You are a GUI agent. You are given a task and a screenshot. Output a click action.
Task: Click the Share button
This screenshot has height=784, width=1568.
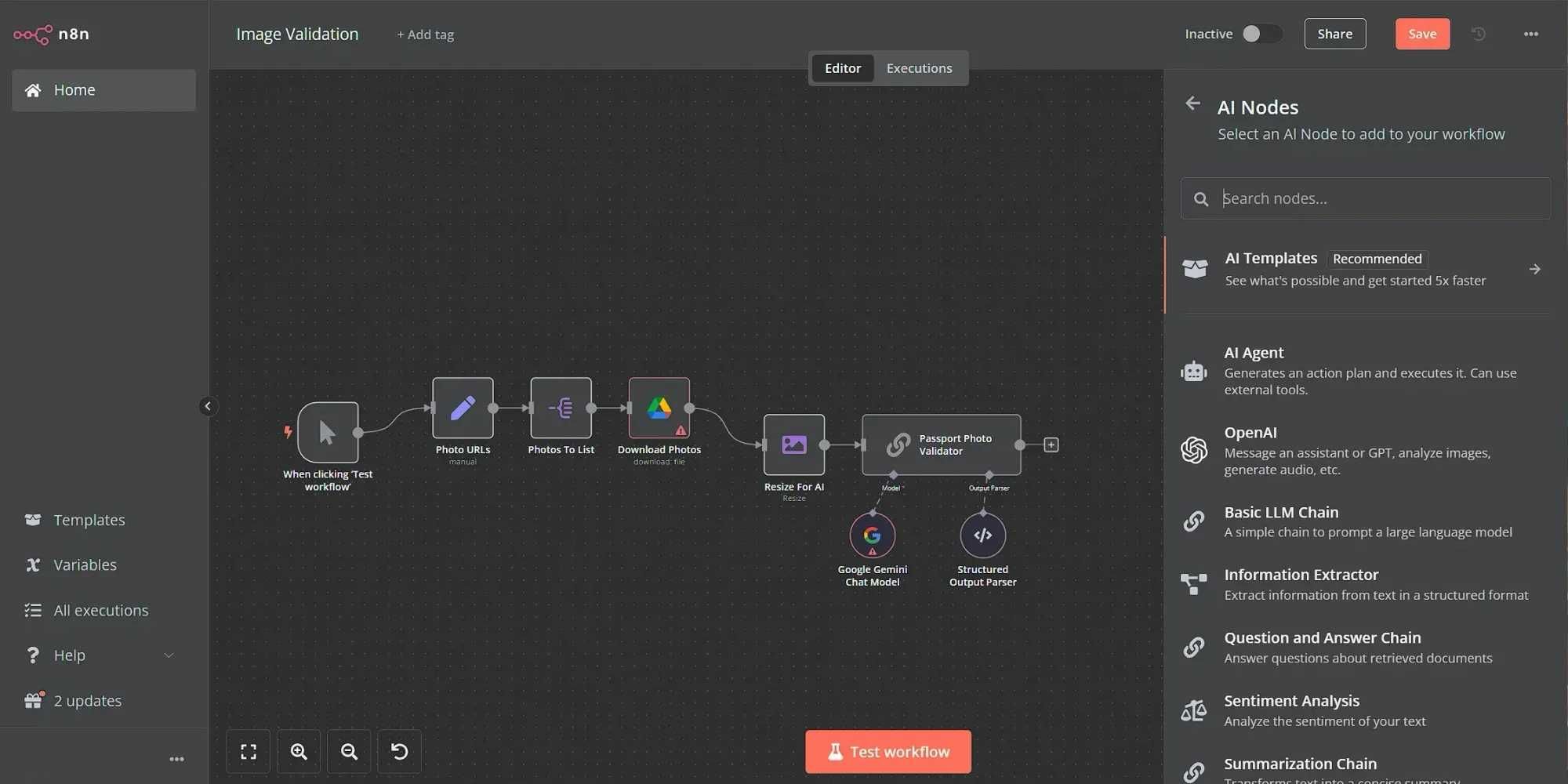[1334, 34]
